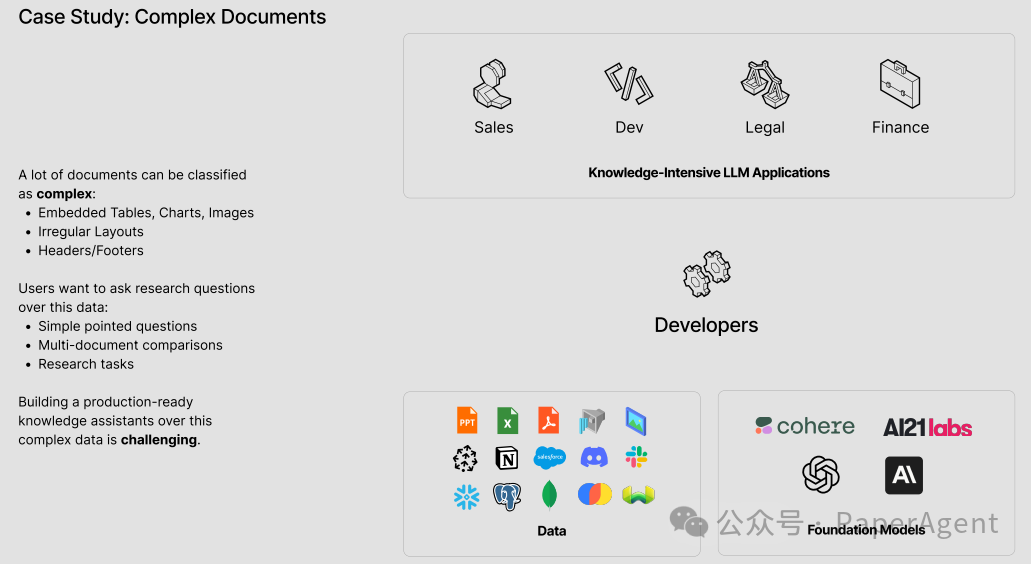Open the Slack logo icon
The width and height of the screenshot is (1031, 564).
[636, 458]
